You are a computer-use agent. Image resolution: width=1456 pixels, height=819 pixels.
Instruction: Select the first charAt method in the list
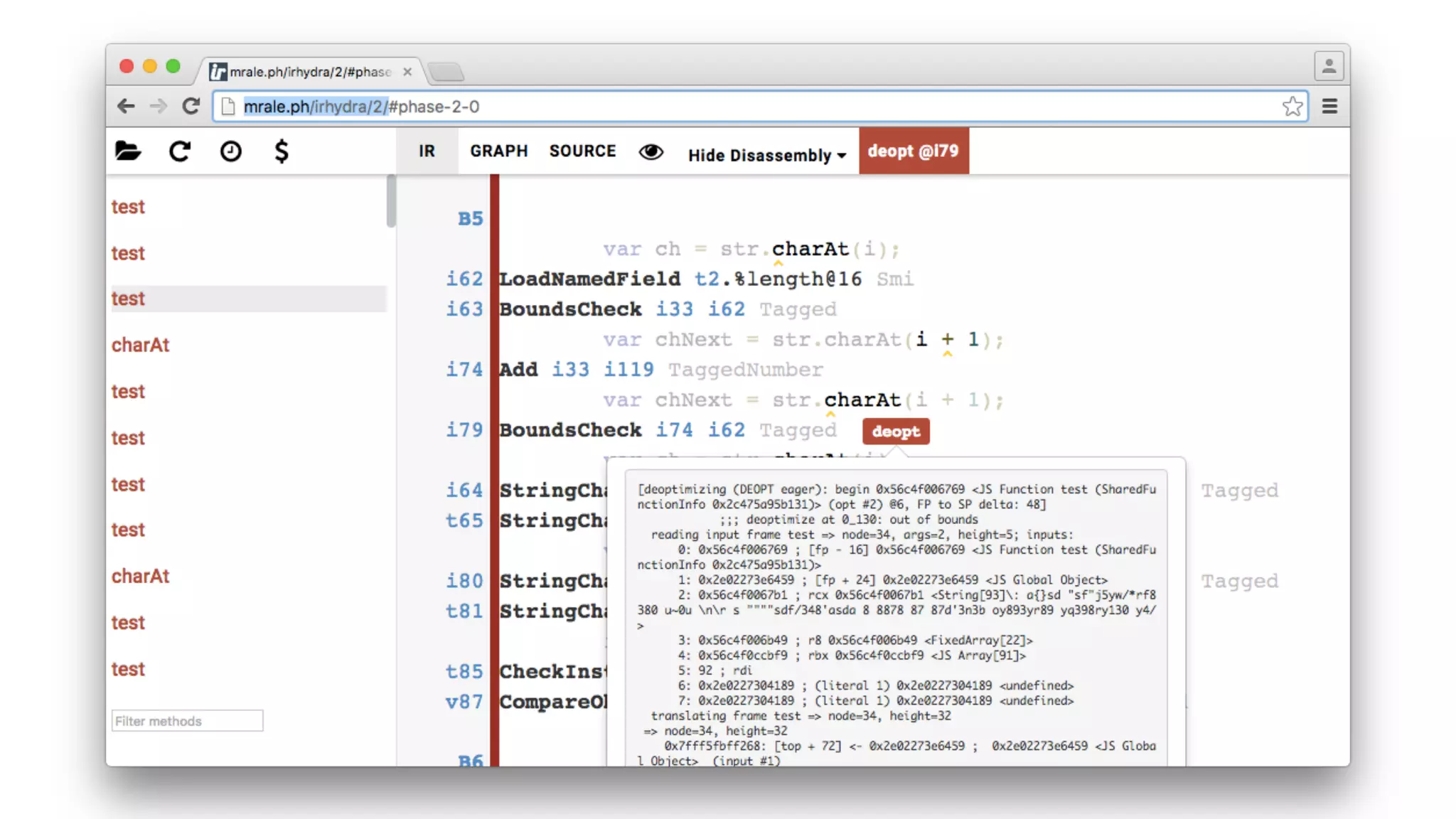pyautogui.click(x=141, y=345)
